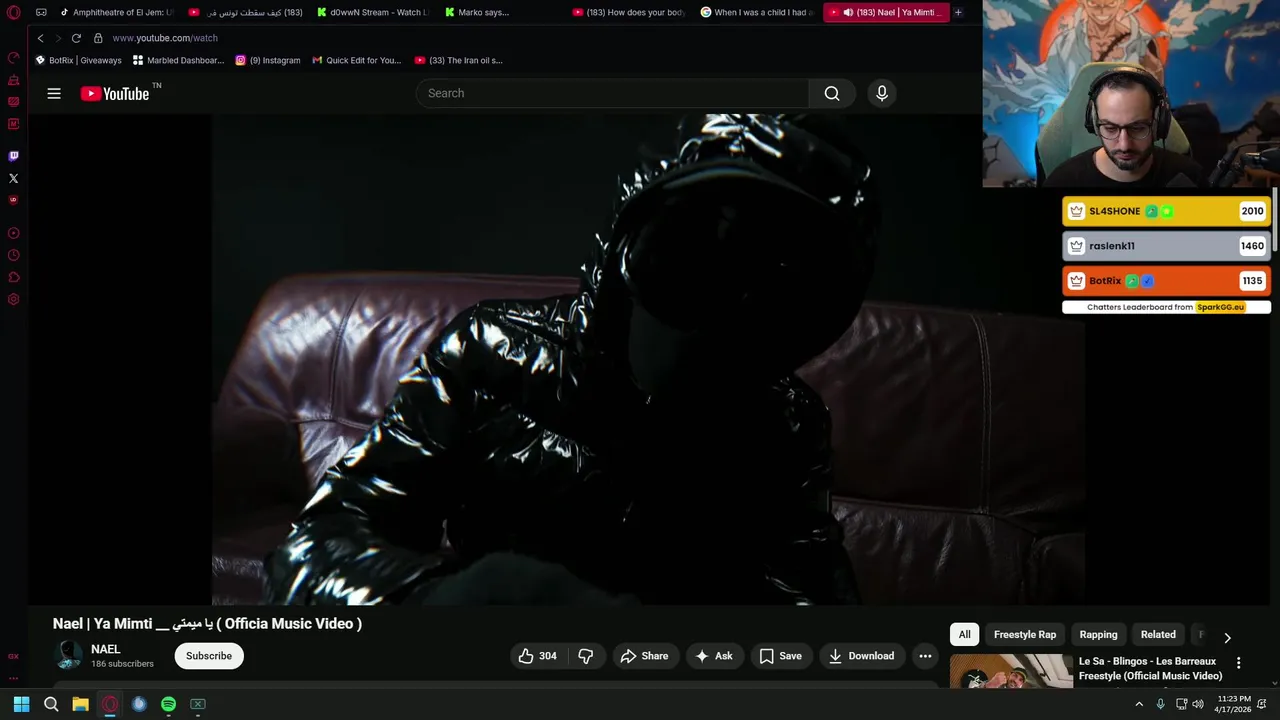
Task: Open Windows taskbar search
Action: (51, 704)
